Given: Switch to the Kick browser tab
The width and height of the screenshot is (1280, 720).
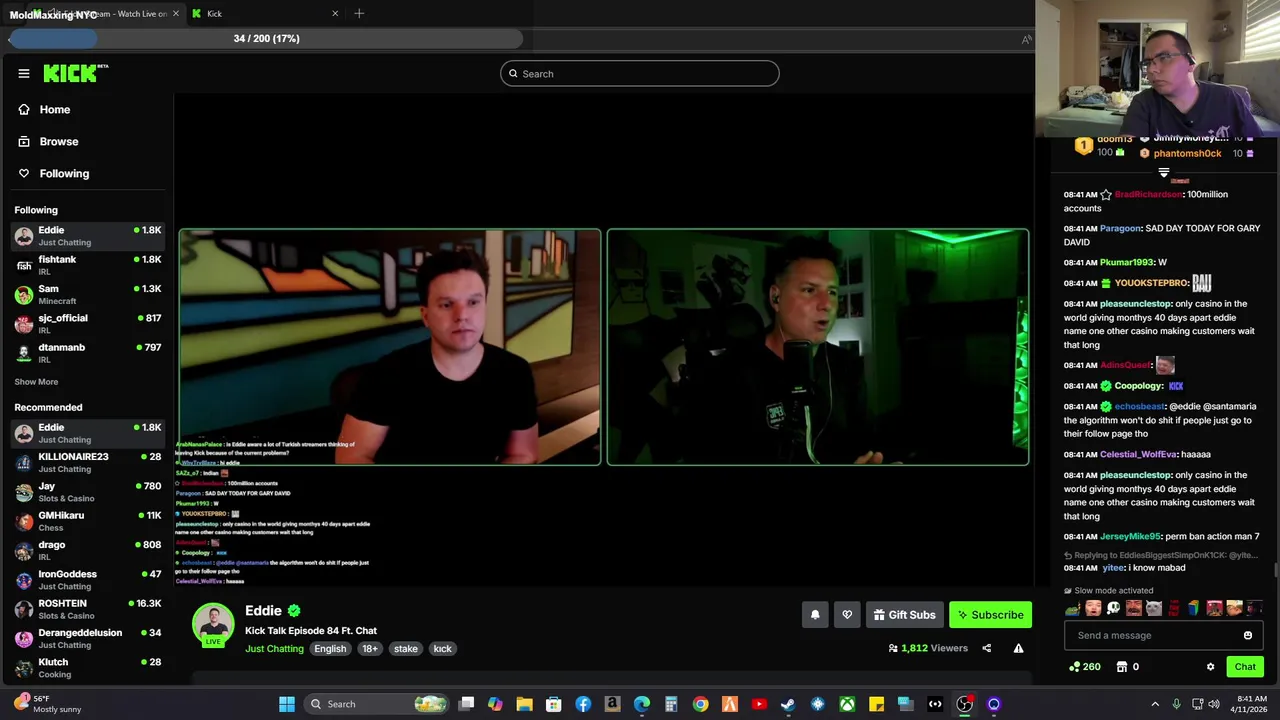Looking at the screenshot, I should click(x=265, y=14).
